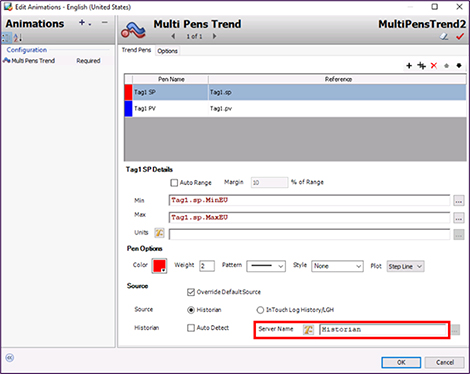Click the red checkmark enable icon
Image resolution: width=470 pixels, height=374 pixels.
click(x=460, y=36)
